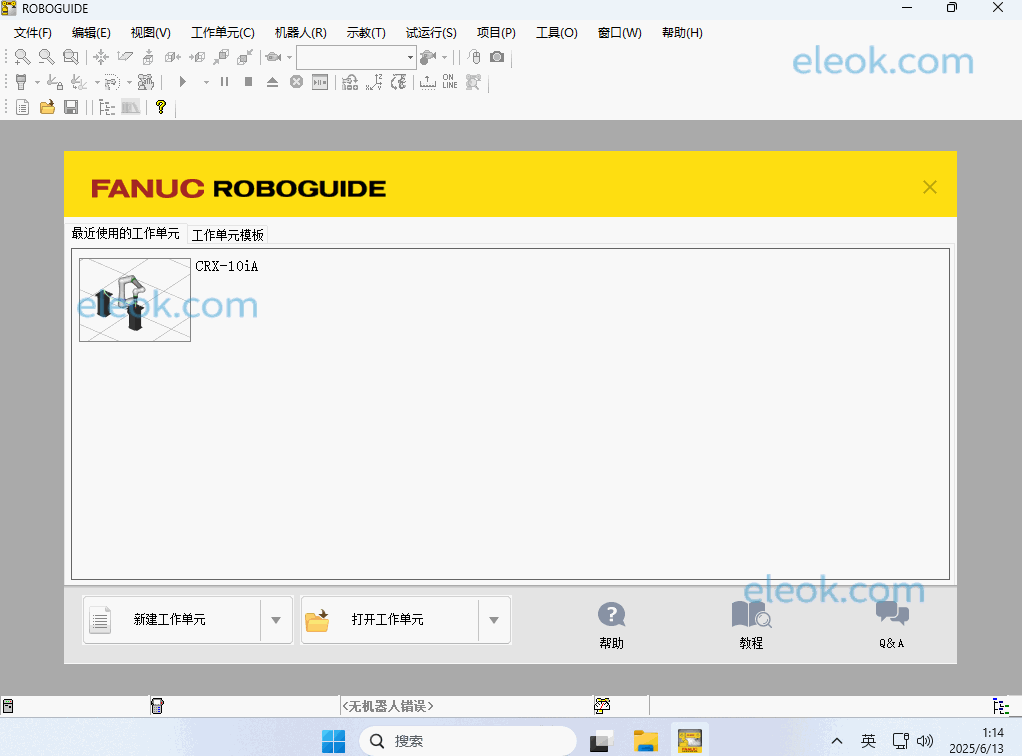1022x756 pixels.
Task: Switch to the 工作单元模板 tab
Action: tap(227, 235)
